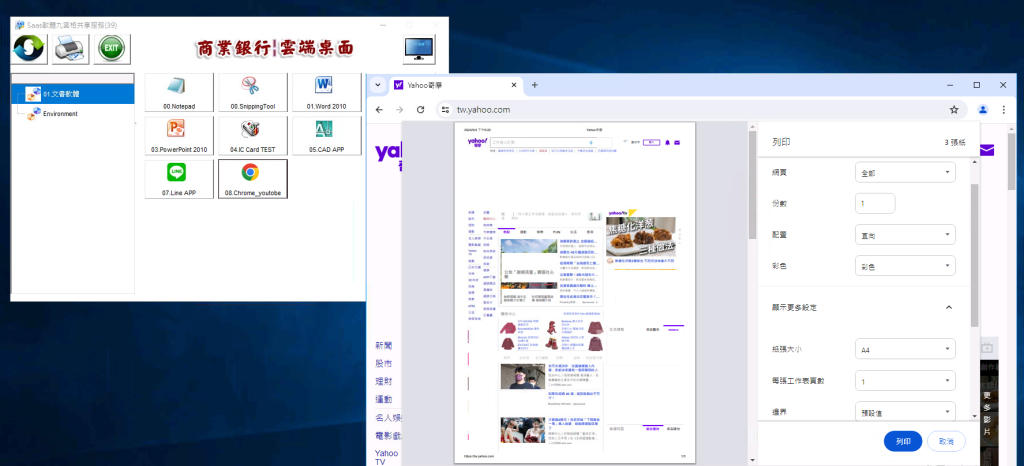Launch 00.Notepad application
The width and height of the screenshot is (1024, 466).
pos(179,93)
